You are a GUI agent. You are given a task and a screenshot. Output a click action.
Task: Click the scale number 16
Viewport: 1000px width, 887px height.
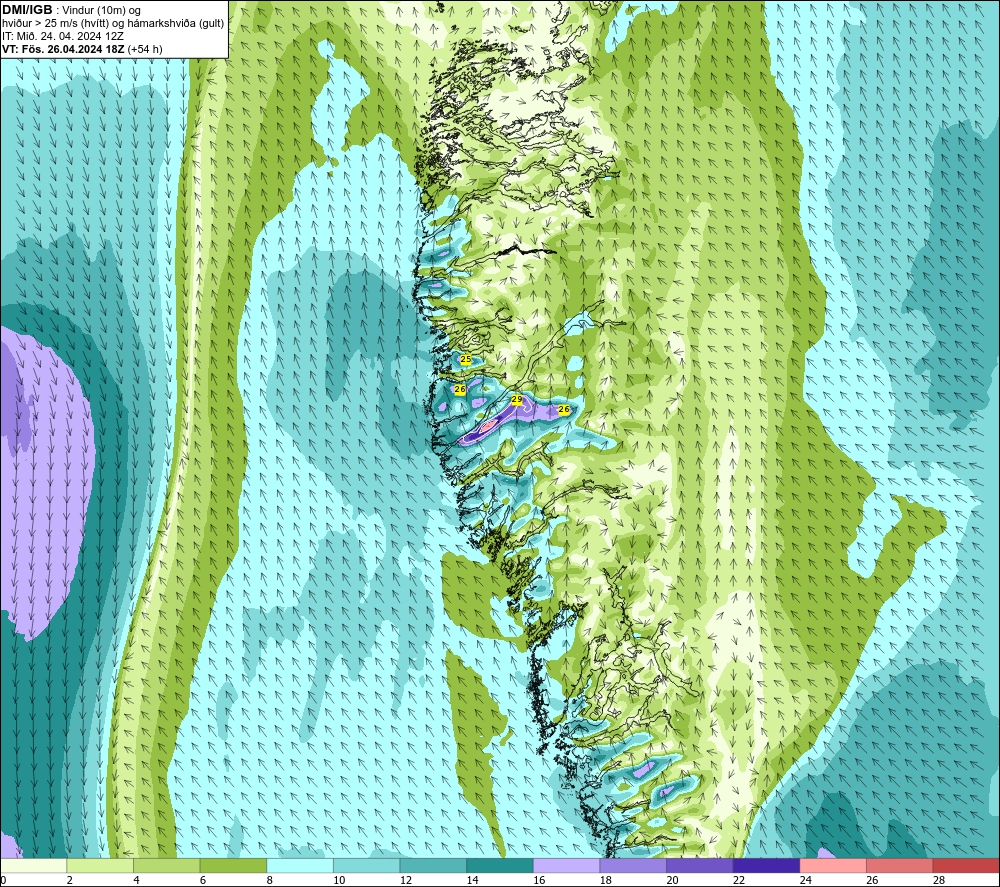(x=539, y=880)
